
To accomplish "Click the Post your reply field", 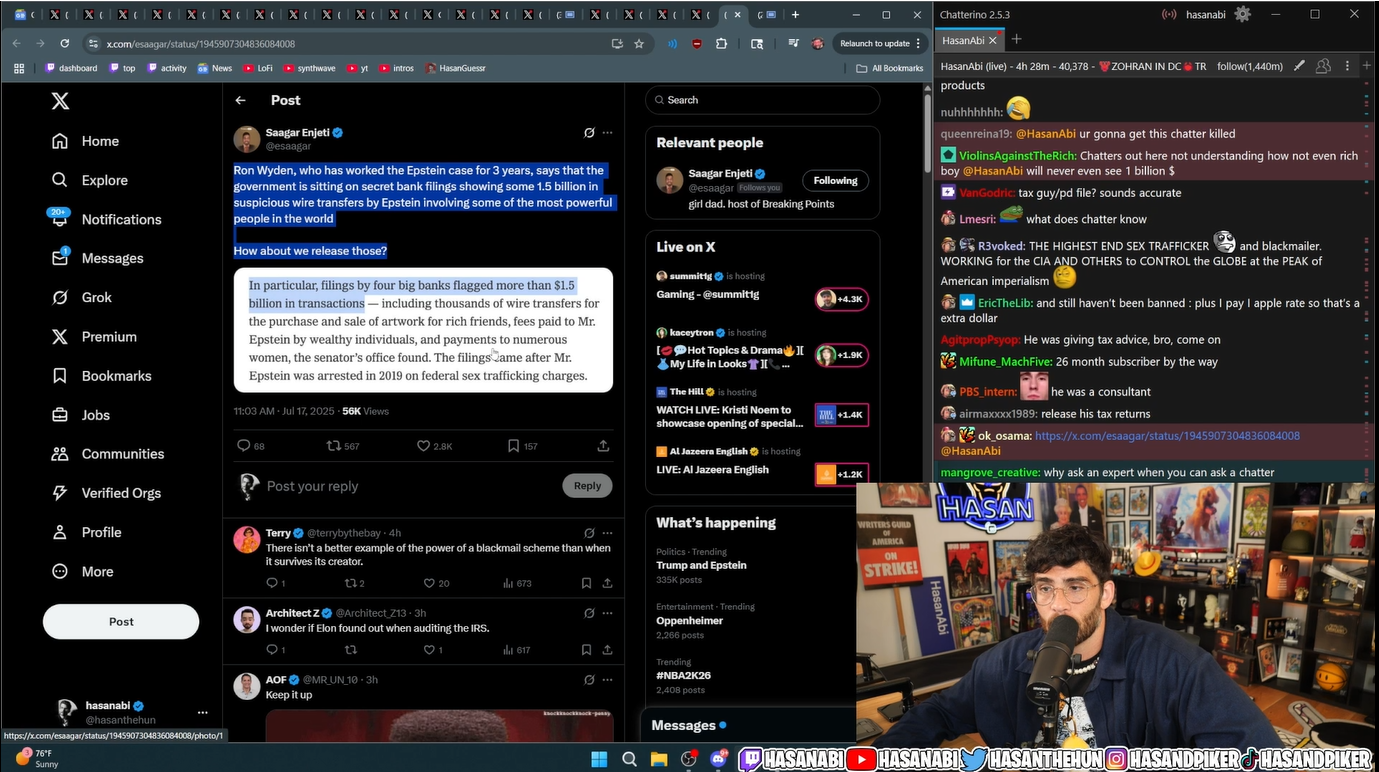I will 410,486.
